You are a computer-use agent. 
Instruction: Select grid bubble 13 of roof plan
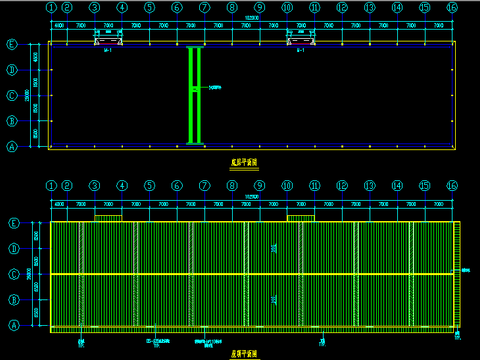click(370, 186)
